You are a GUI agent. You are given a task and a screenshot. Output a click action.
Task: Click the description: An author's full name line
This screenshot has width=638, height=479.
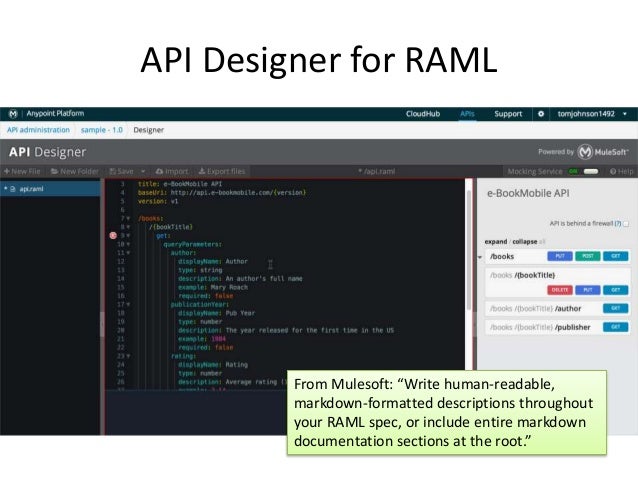pos(240,279)
